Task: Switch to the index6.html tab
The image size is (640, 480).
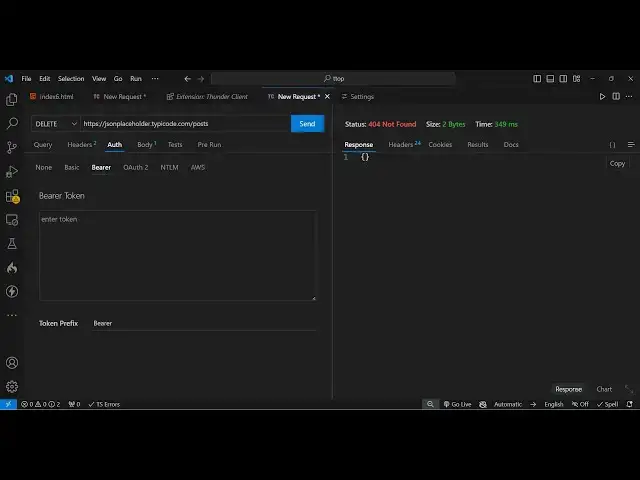Action: pos(52,97)
